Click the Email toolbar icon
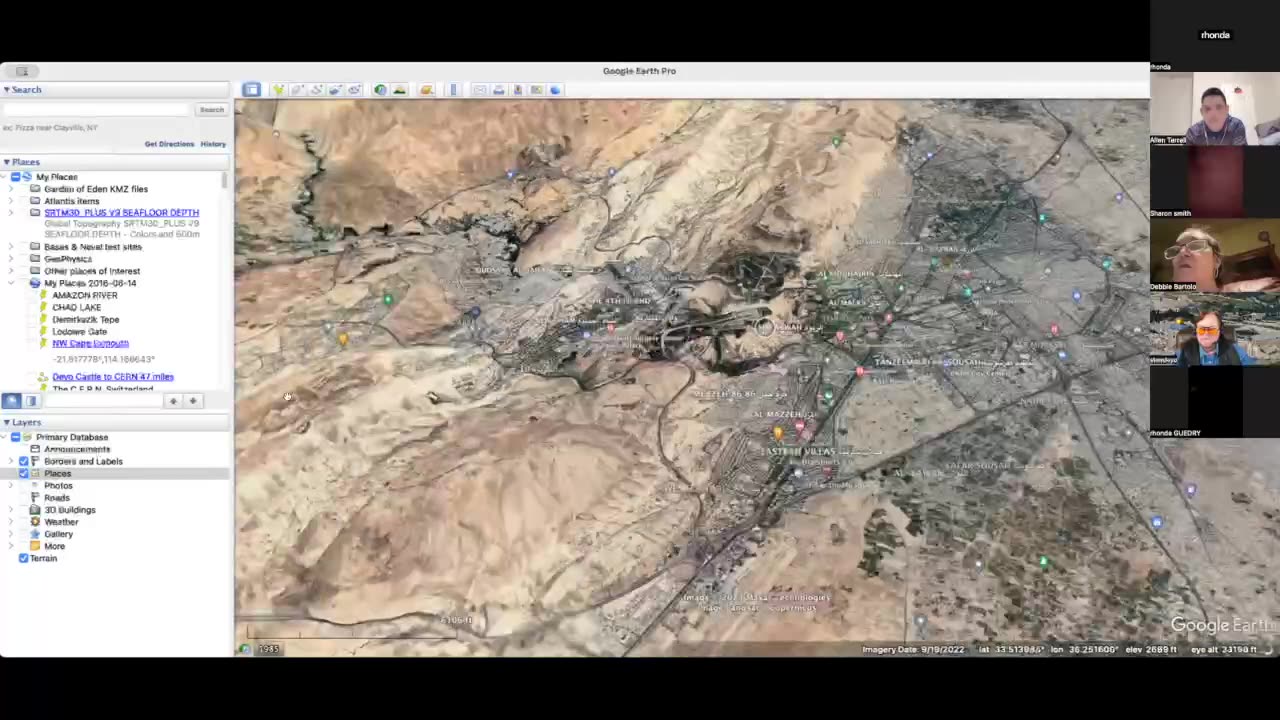The image size is (1280, 720). pyautogui.click(x=480, y=90)
